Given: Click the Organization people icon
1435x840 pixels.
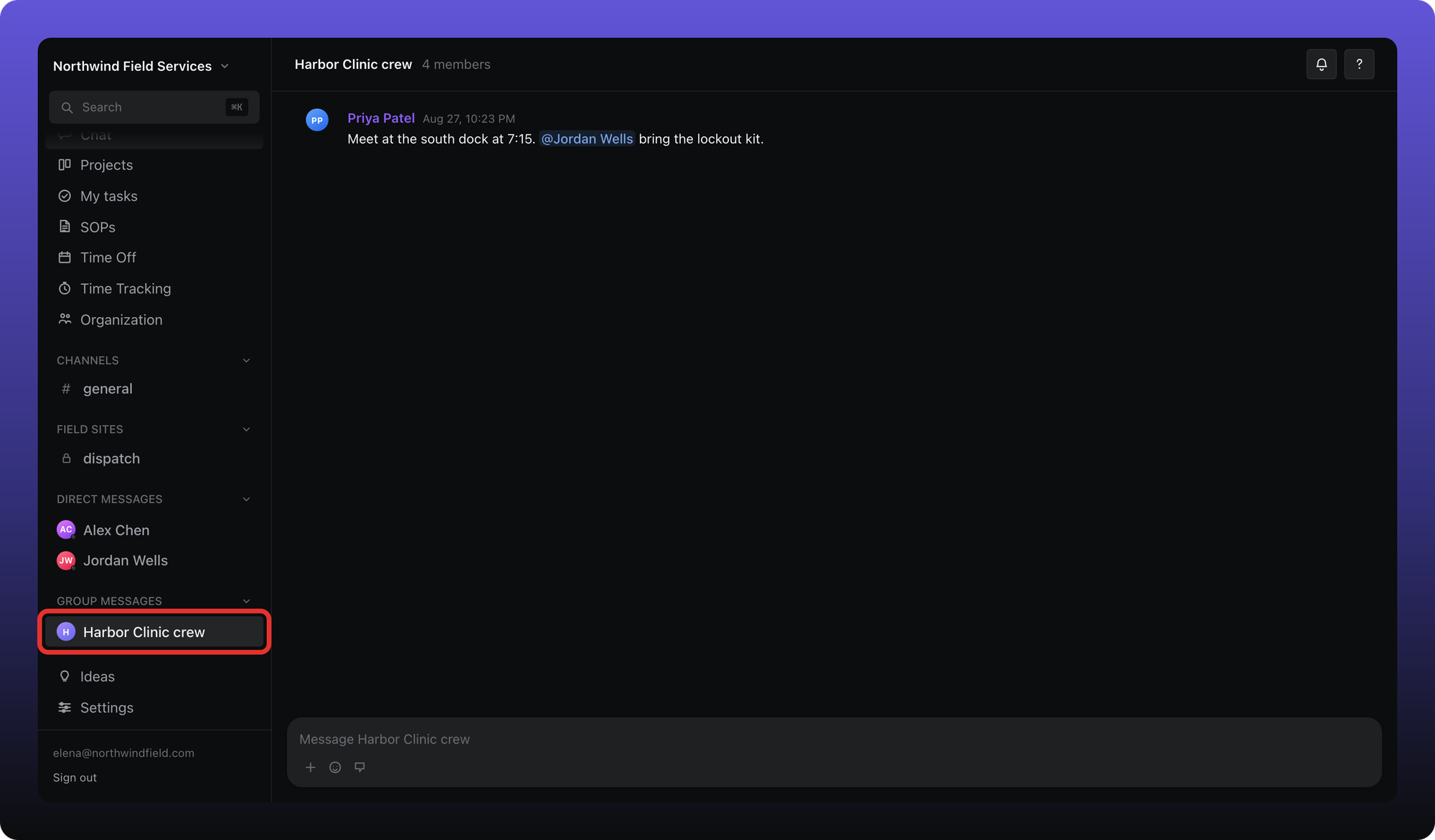Looking at the screenshot, I should pyautogui.click(x=65, y=319).
